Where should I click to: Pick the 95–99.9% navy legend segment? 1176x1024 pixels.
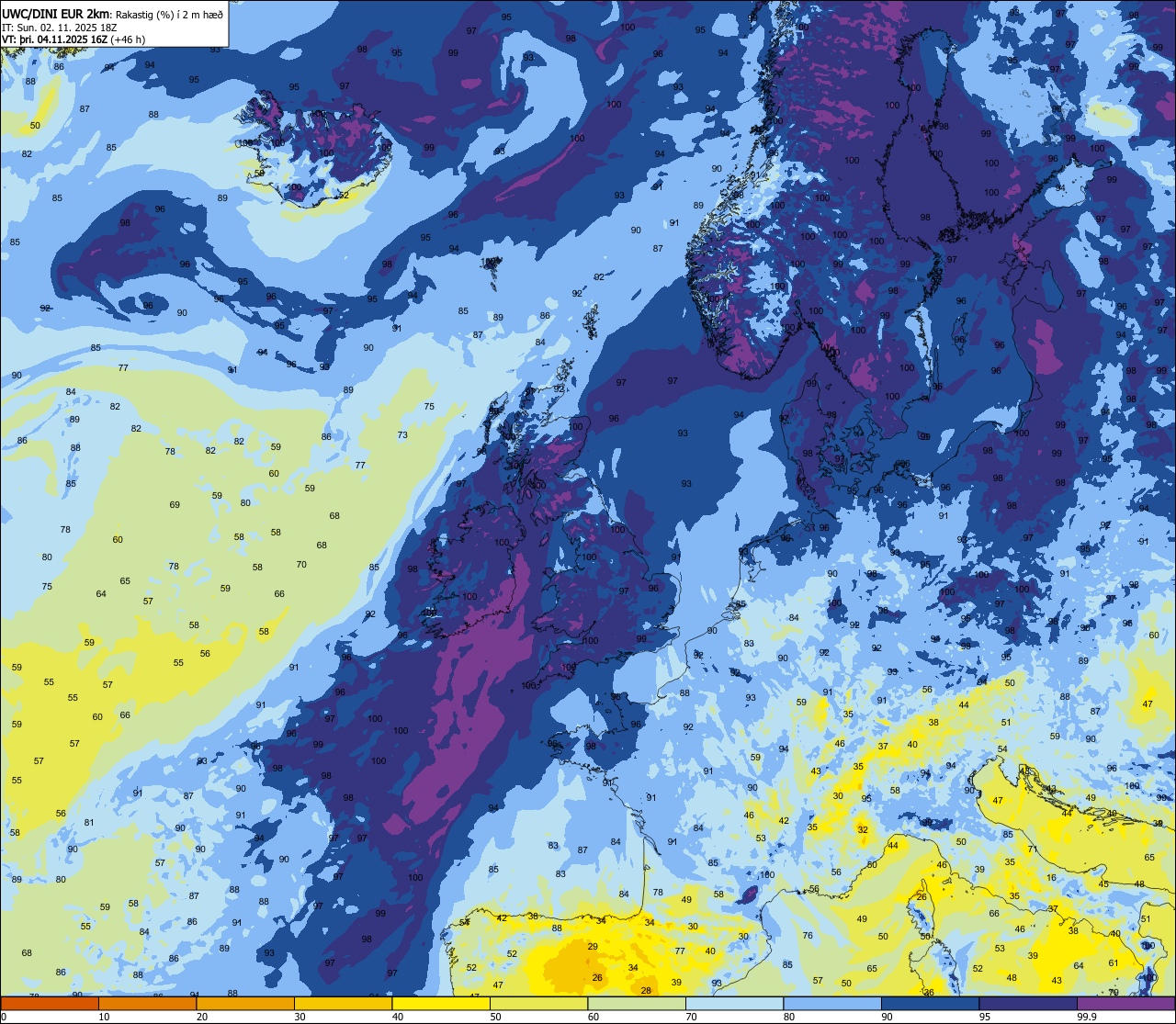(1028, 1004)
